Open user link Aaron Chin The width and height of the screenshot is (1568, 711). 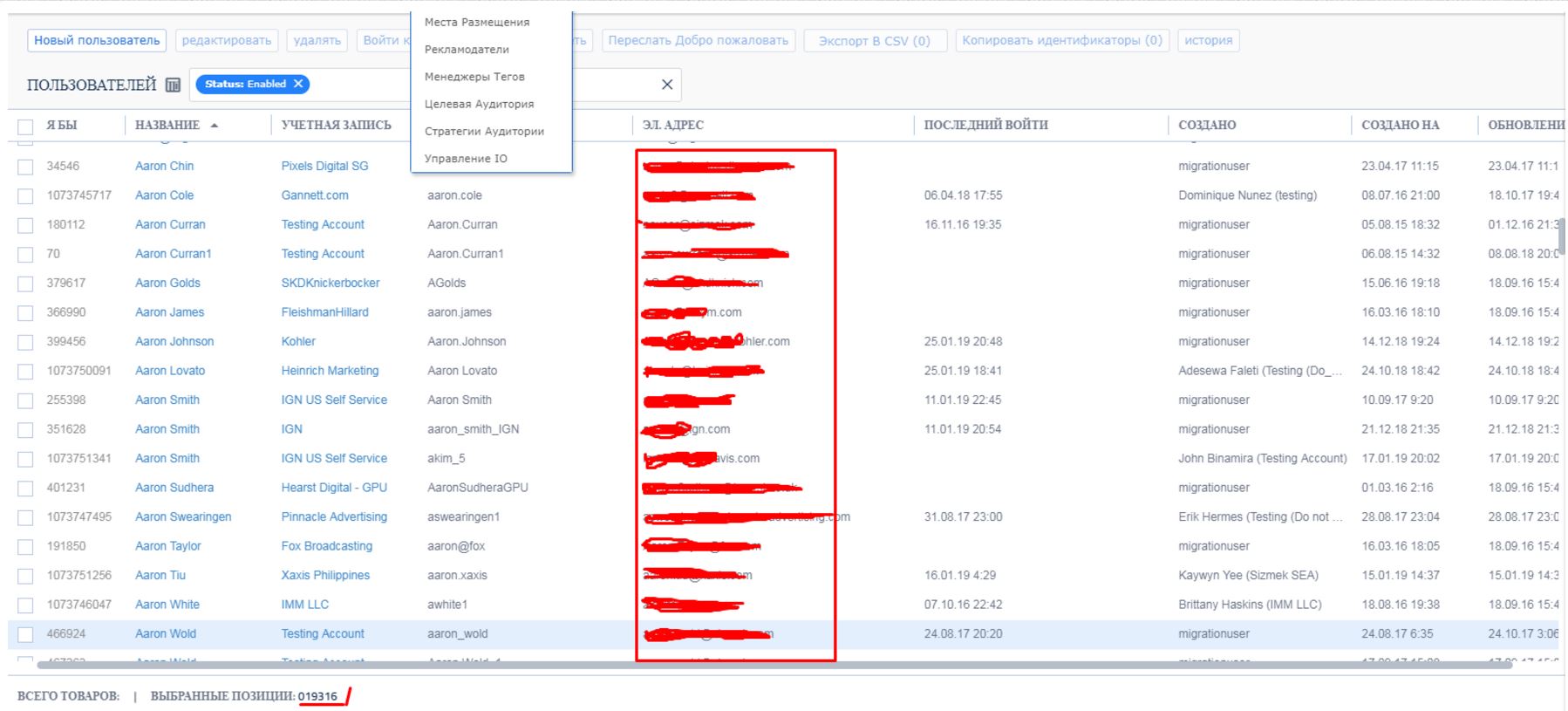click(165, 166)
